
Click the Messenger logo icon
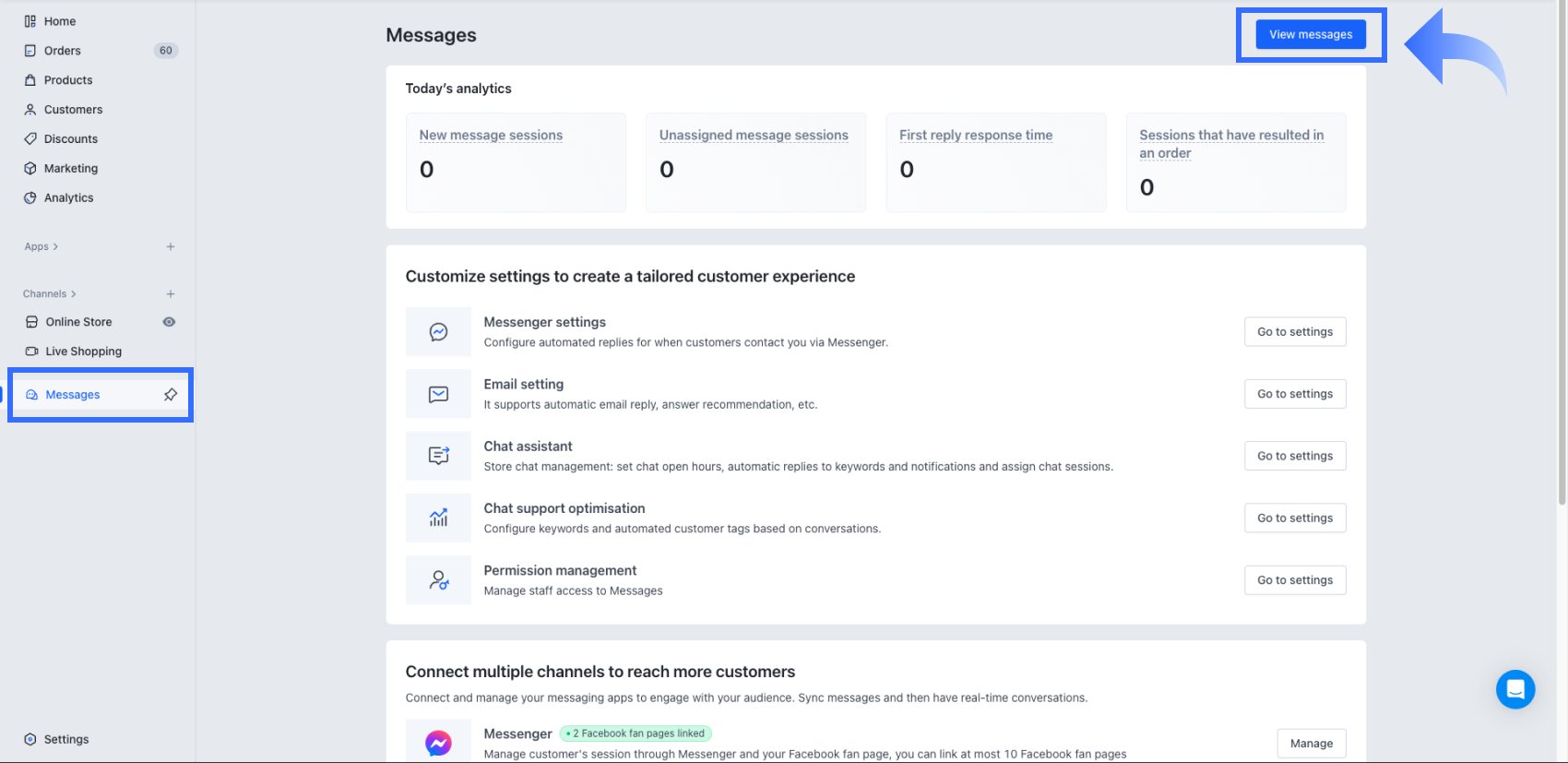pyautogui.click(x=438, y=743)
